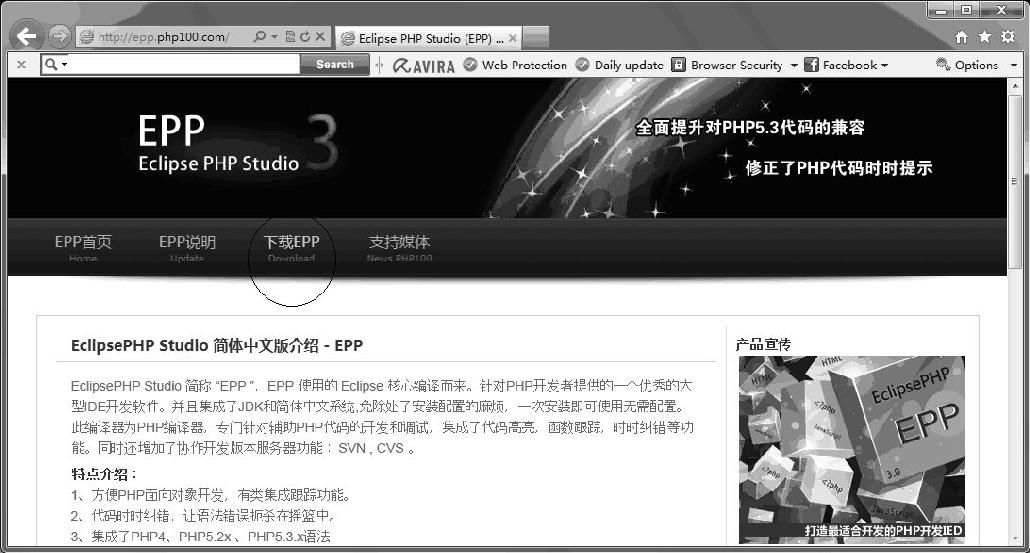Click the Facebook toolbar icon
Screen dimensions: 1030x553
click(x=811, y=64)
